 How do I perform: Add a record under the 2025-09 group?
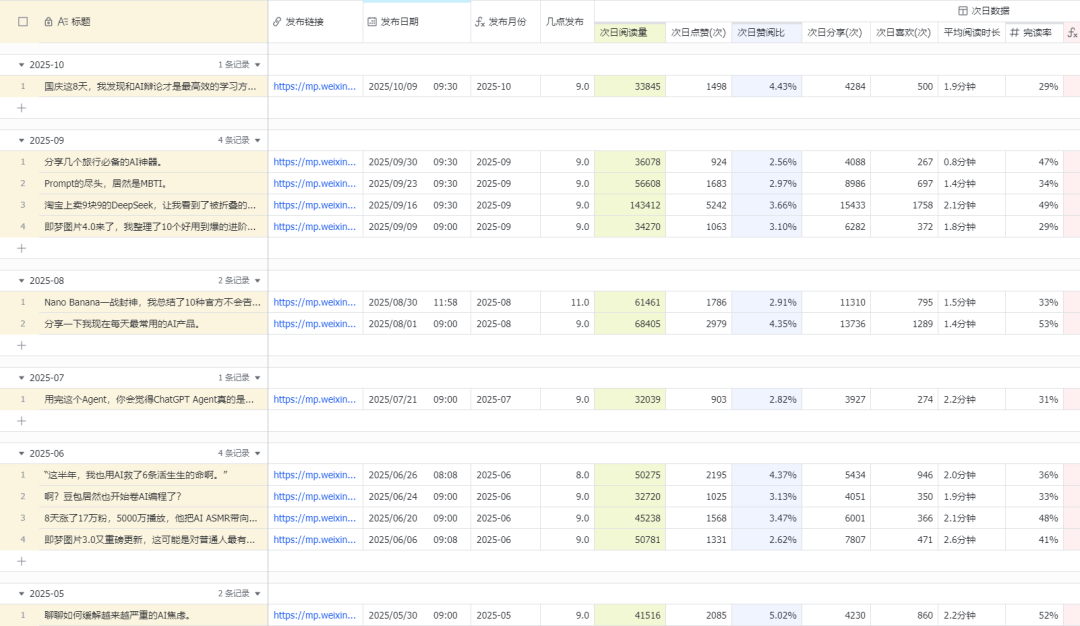pos(21,248)
